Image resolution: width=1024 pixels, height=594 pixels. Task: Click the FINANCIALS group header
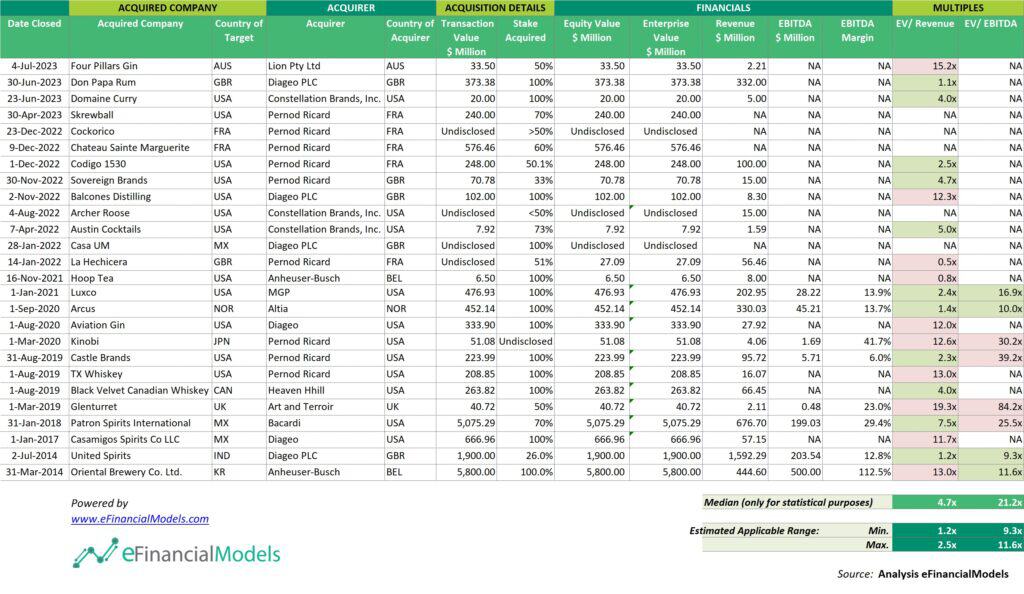pos(723,8)
